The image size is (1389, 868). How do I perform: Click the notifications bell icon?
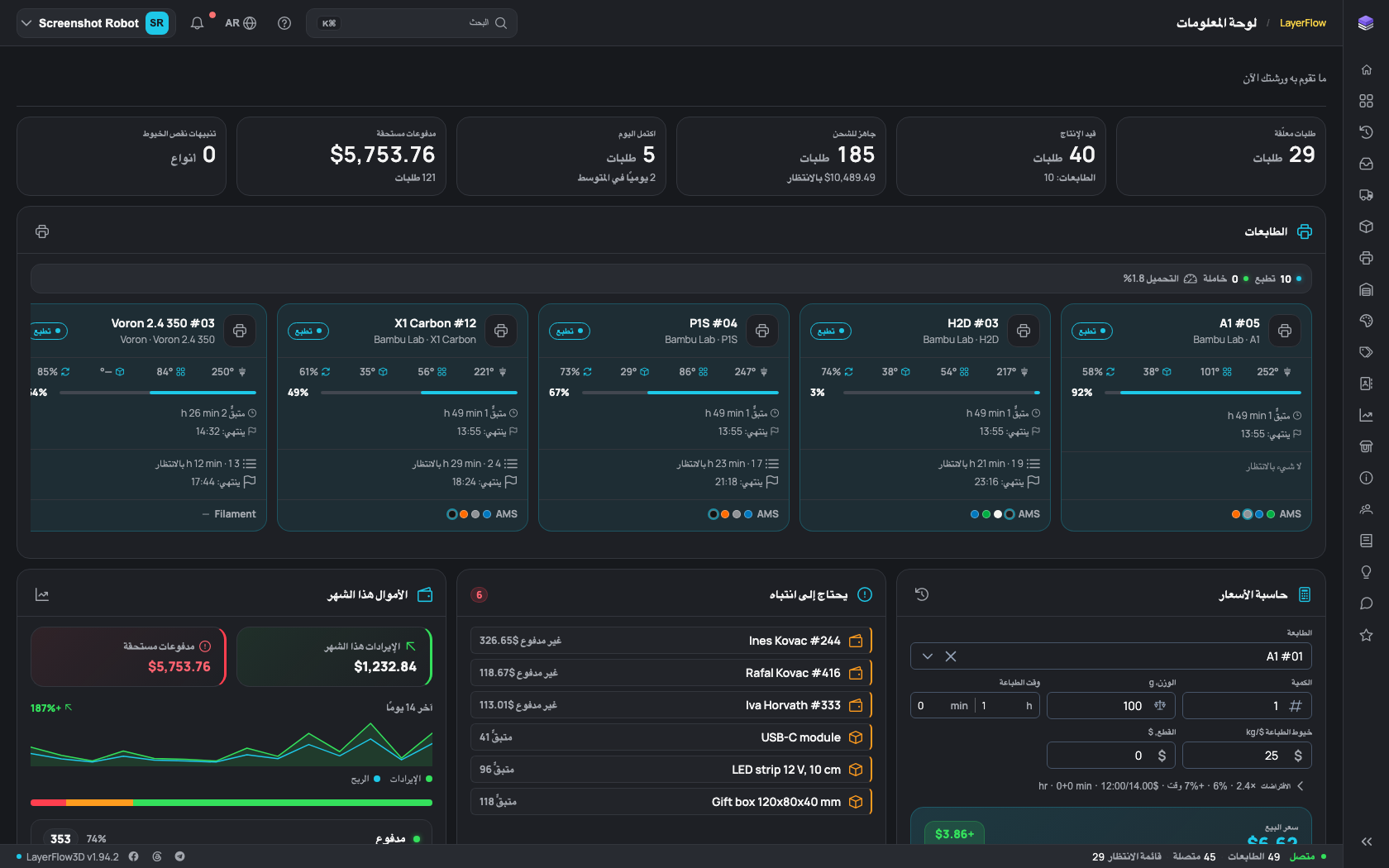(x=197, y=23)
